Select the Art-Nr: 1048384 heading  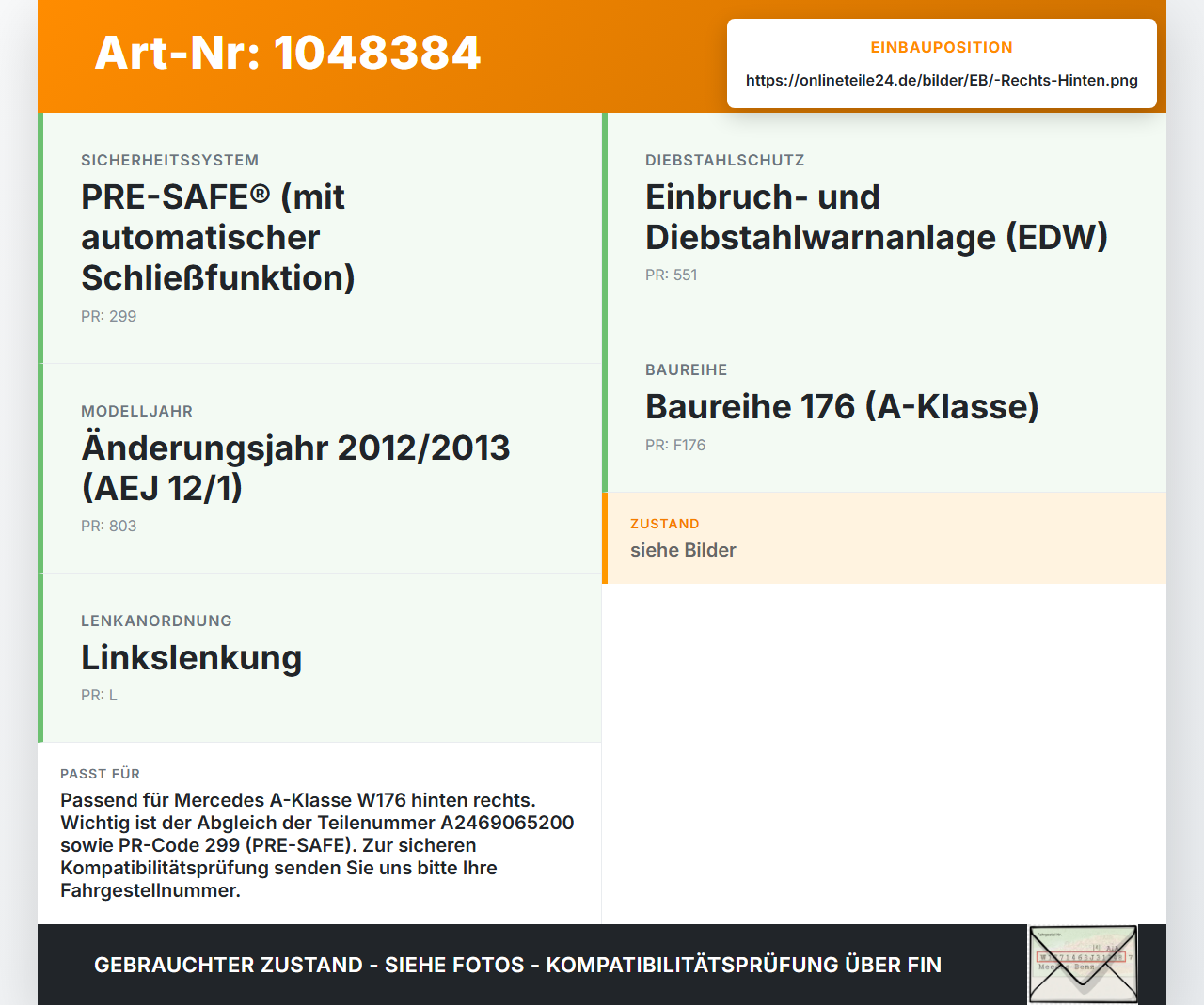288,53
